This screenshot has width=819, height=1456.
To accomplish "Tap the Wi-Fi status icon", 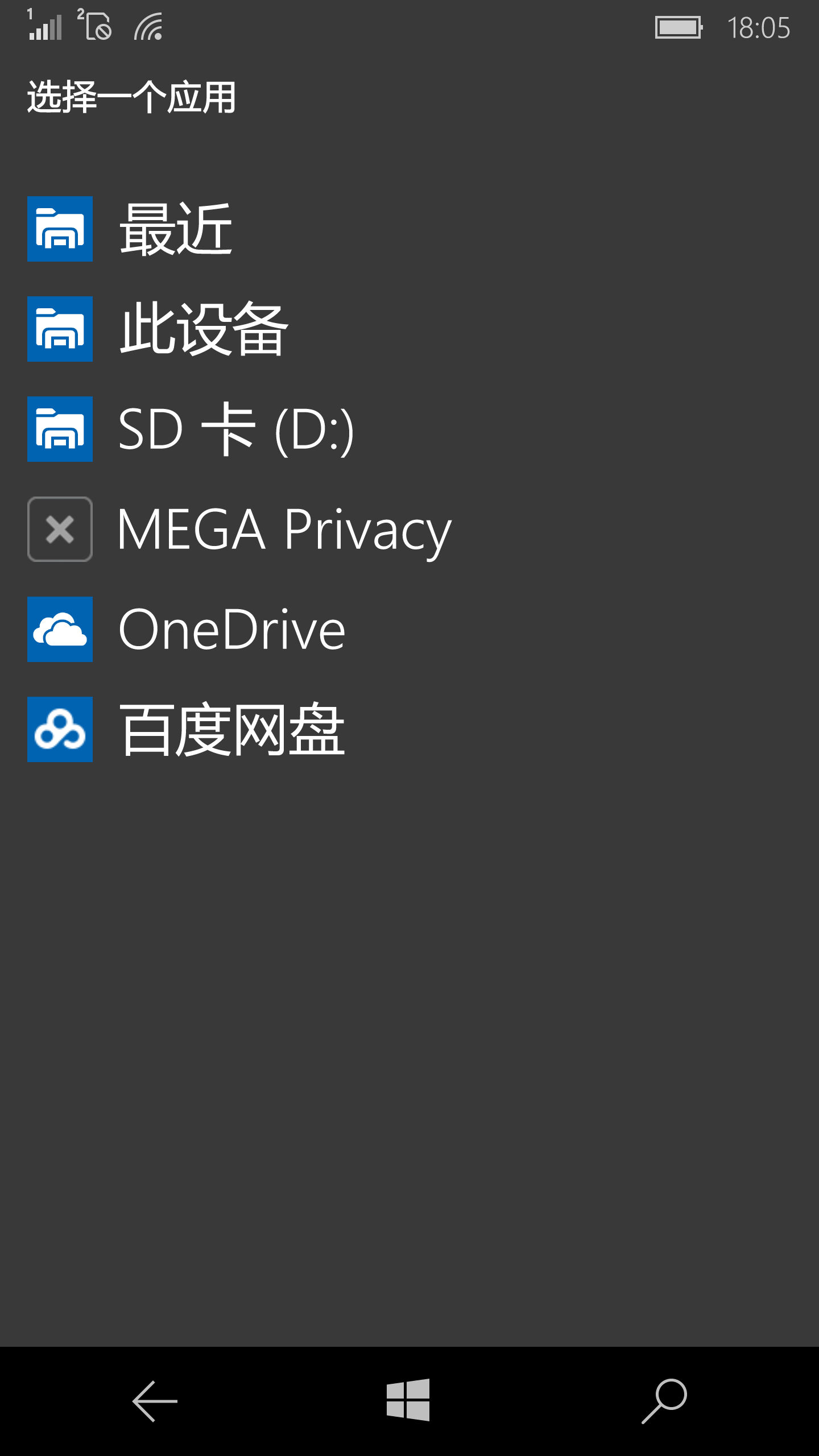I will coord(149,27).
